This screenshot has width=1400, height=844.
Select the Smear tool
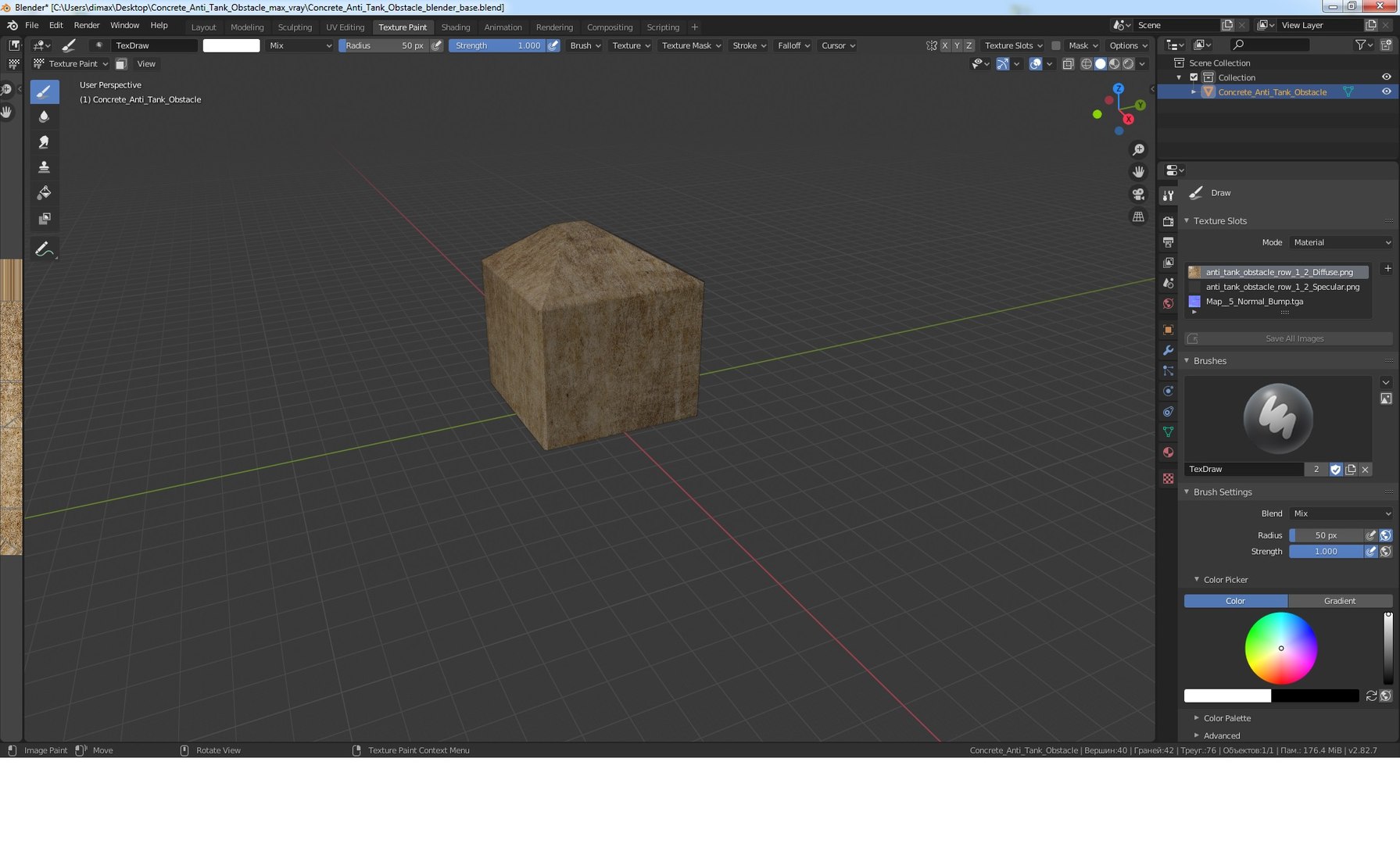[45, 142]
